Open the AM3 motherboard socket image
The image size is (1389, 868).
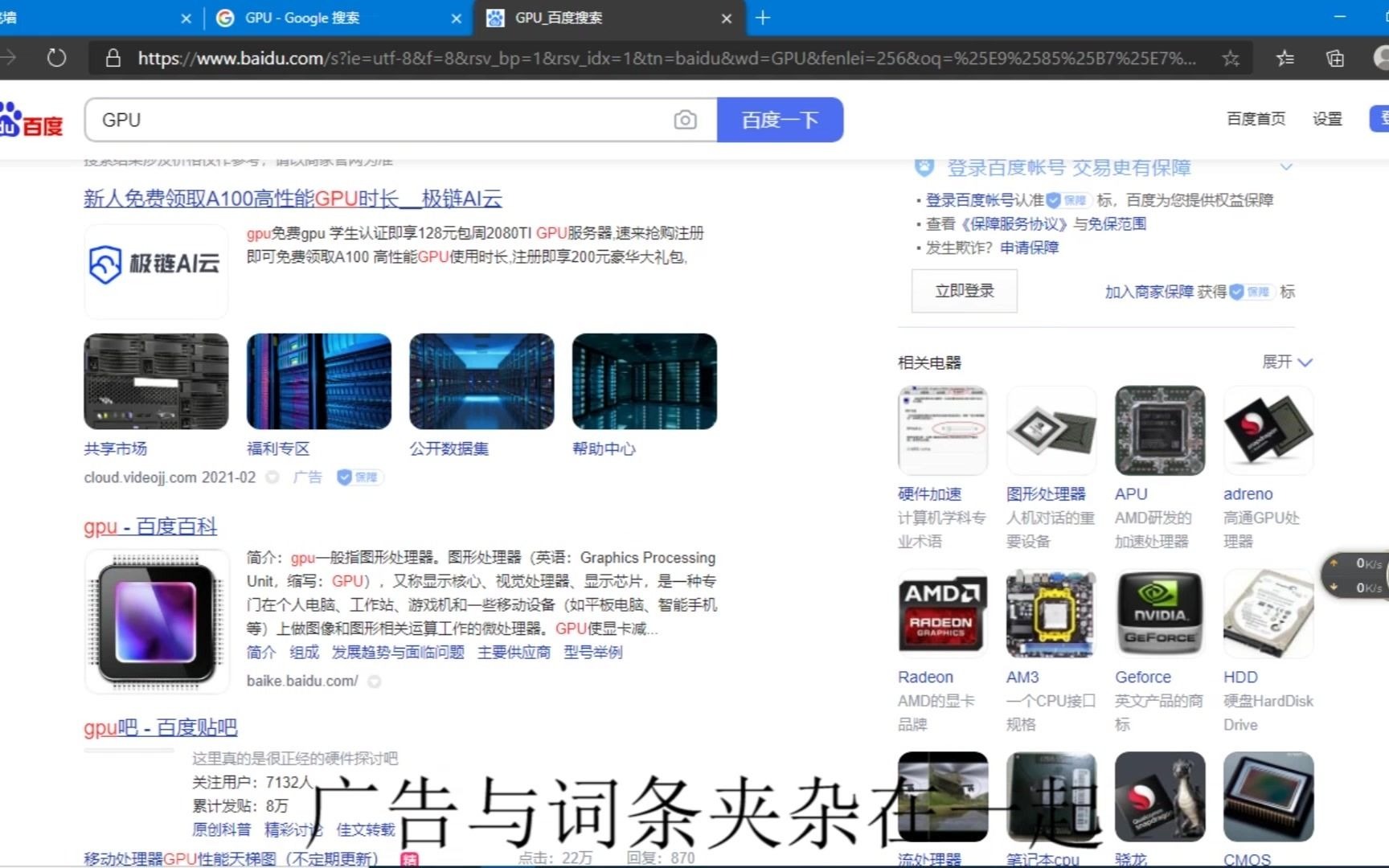(1051, 614)
